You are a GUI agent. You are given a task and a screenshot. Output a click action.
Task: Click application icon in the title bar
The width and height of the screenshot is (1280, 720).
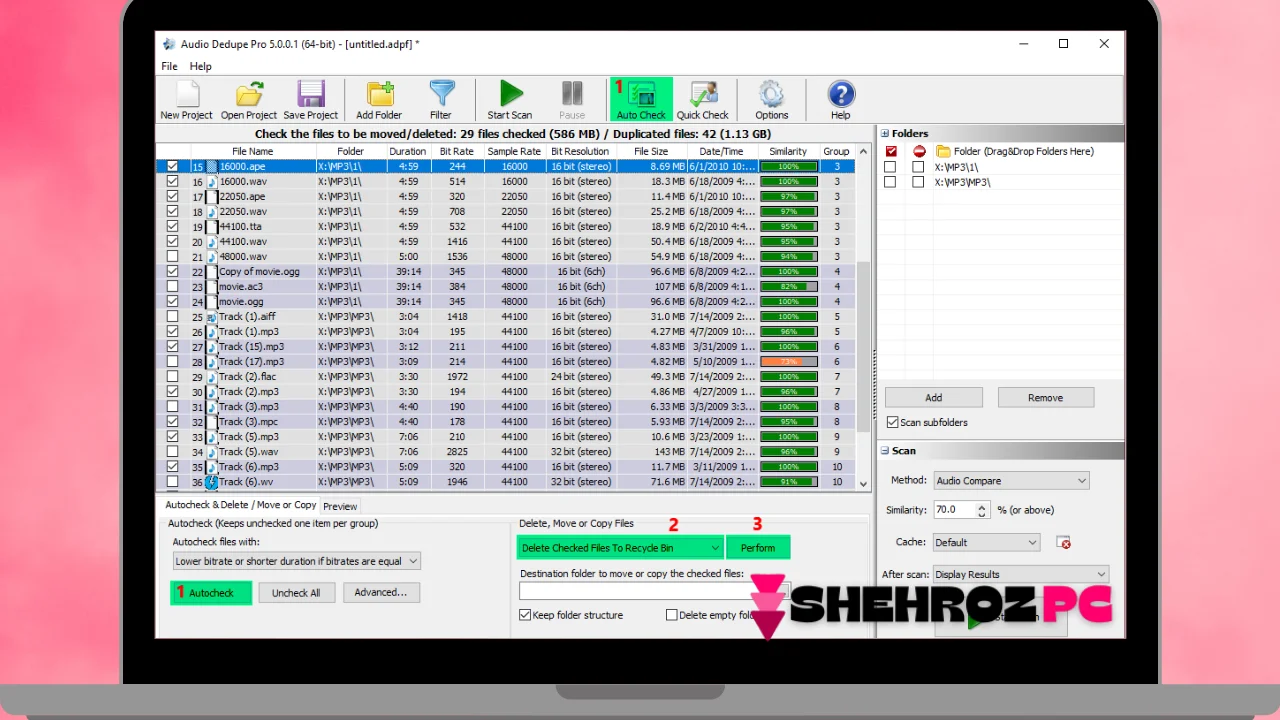[169, 44]
